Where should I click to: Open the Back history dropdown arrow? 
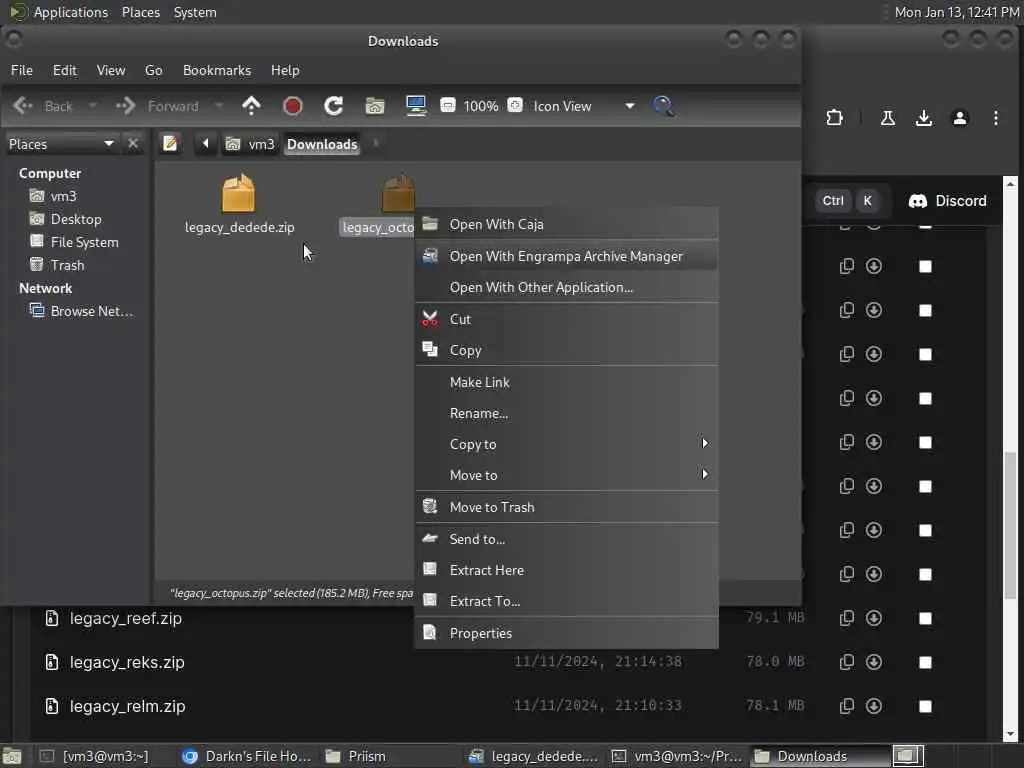coord(93,106)
